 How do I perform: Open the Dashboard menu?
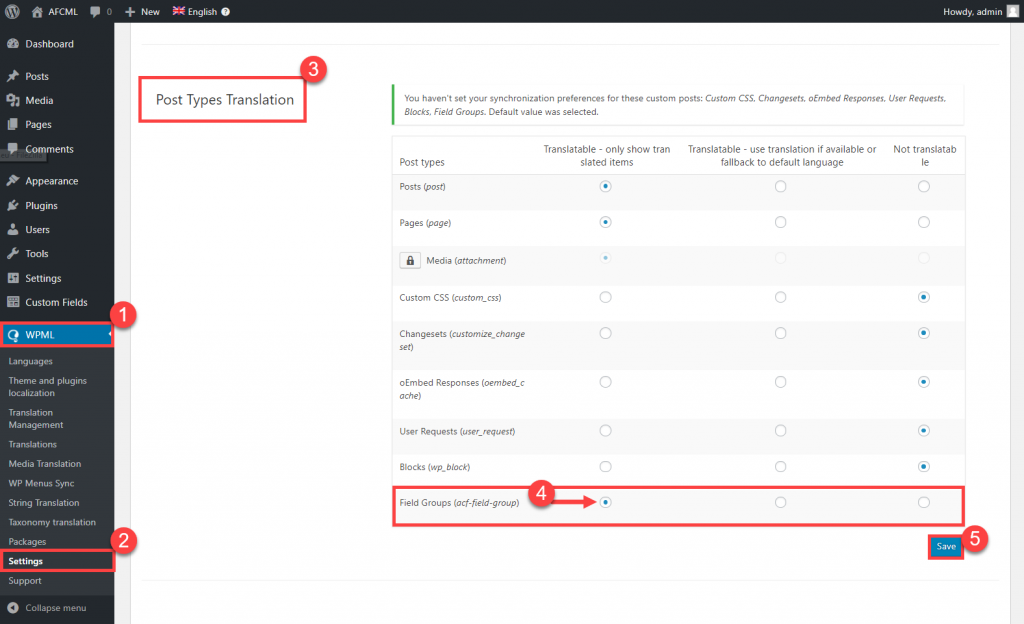(x=57, y=44)
